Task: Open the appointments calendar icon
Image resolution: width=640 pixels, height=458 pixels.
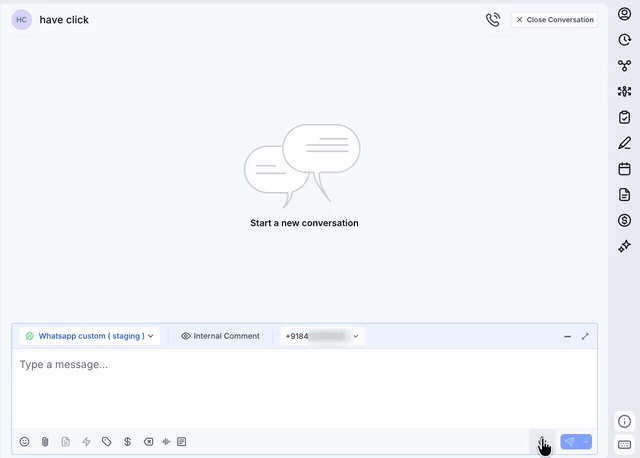Action: point(624,169)
